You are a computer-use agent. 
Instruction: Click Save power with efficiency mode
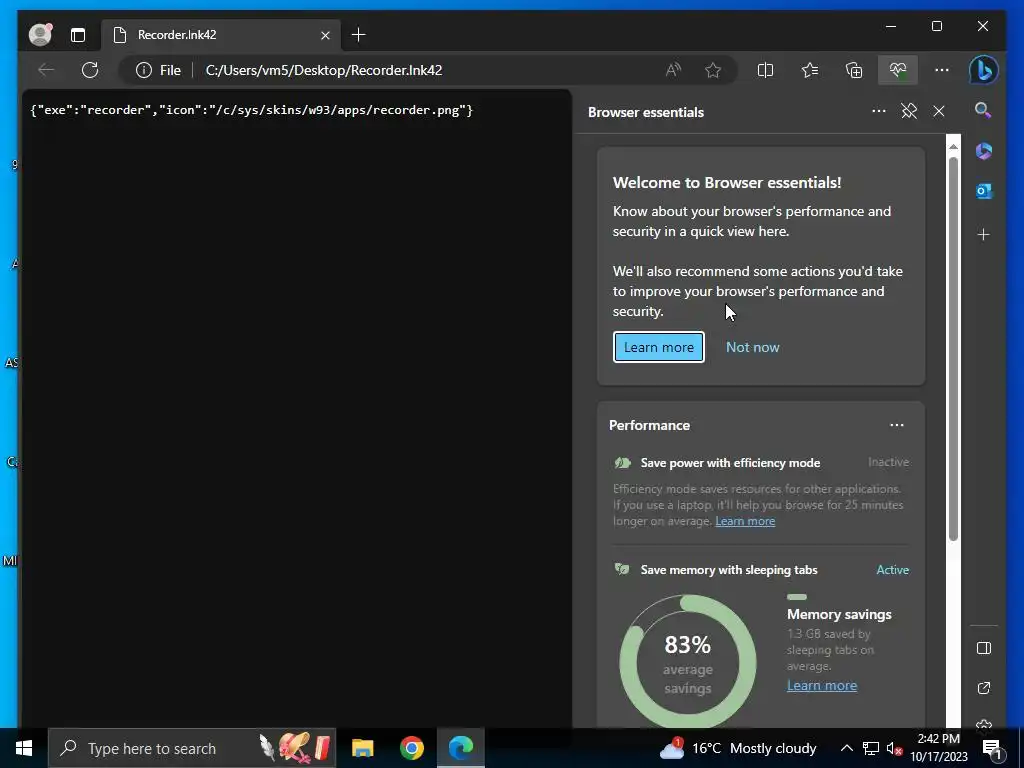point(730,463)
